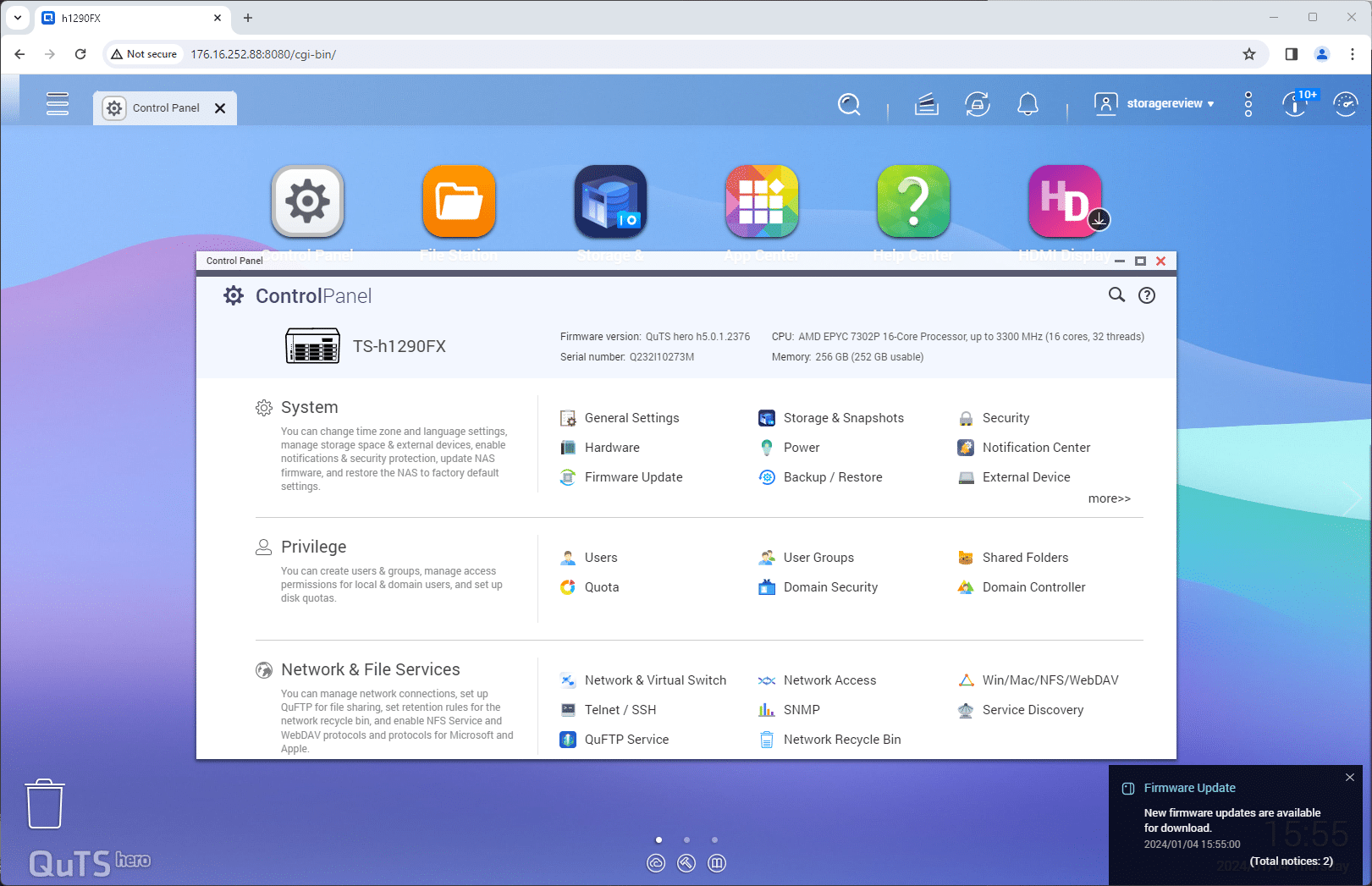1372x886 pixels.
Task: Launch File Station desktop shortcut
Action: click(459, 201)
